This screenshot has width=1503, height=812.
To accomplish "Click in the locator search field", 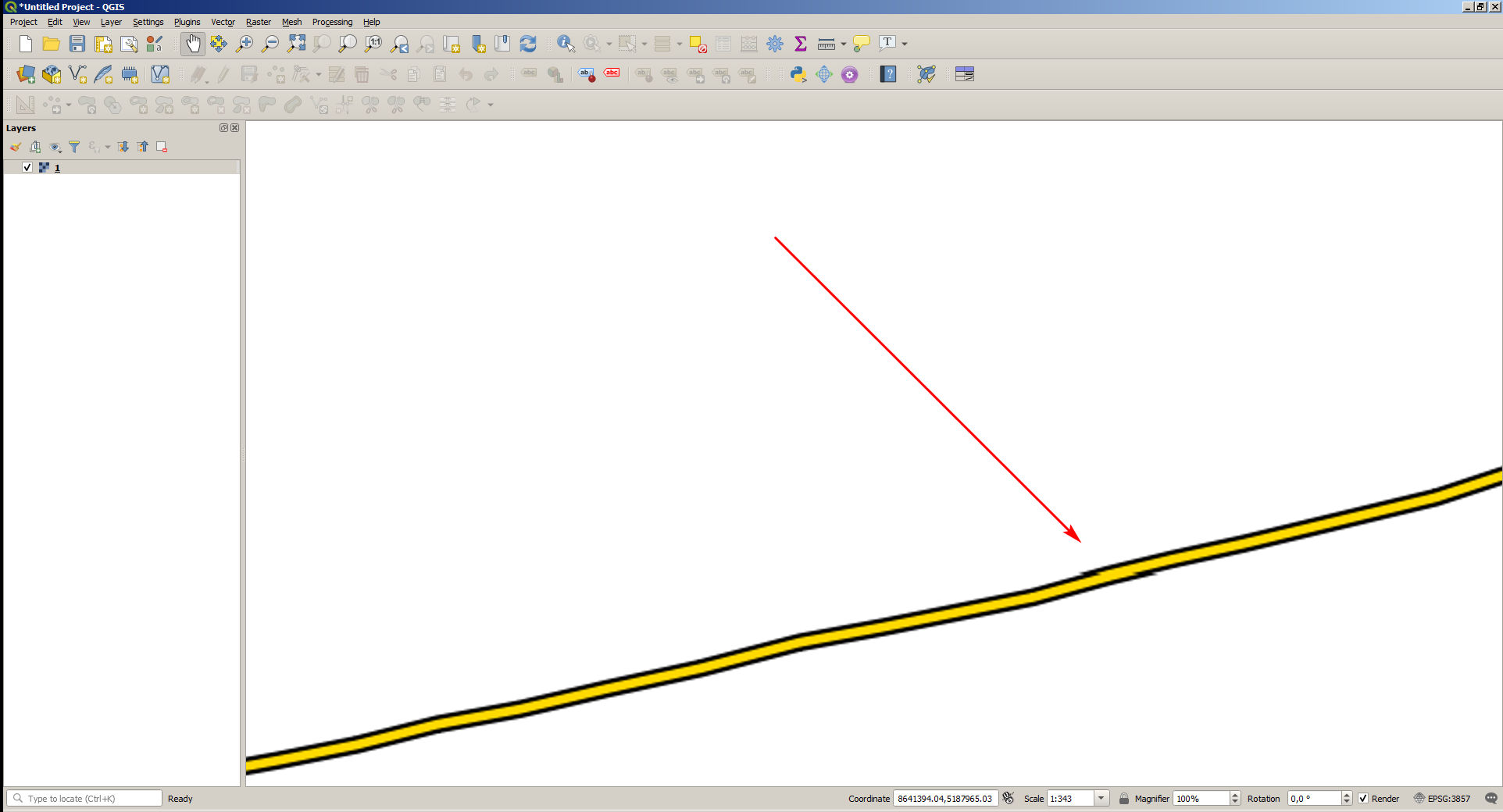I will [84, 798].
